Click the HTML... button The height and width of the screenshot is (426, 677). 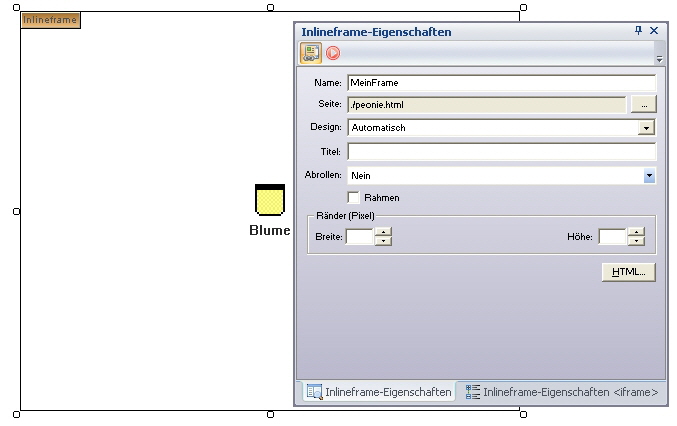628,272
